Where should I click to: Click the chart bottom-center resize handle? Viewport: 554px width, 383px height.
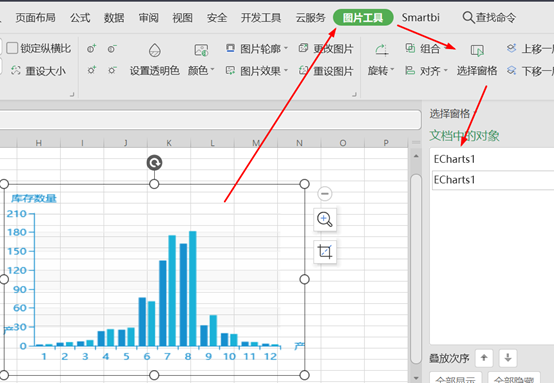(x=154, y=375)
